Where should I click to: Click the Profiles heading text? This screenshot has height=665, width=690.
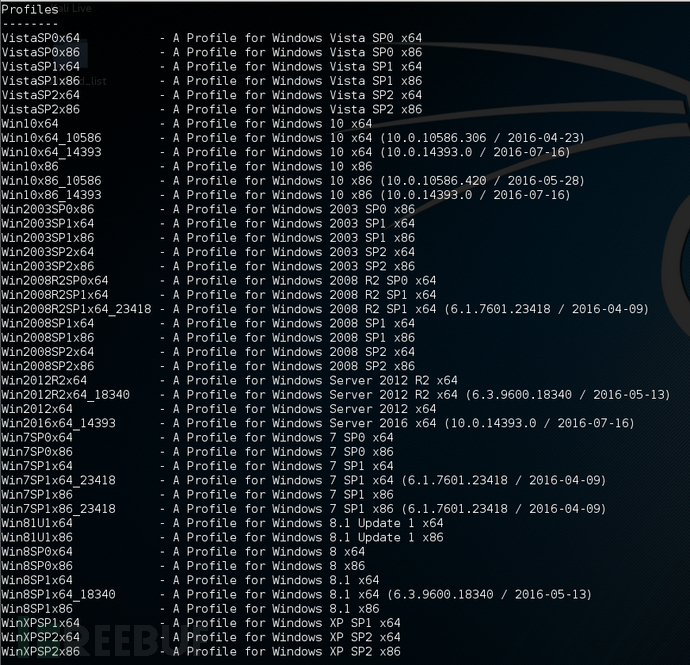coord(30,10)
